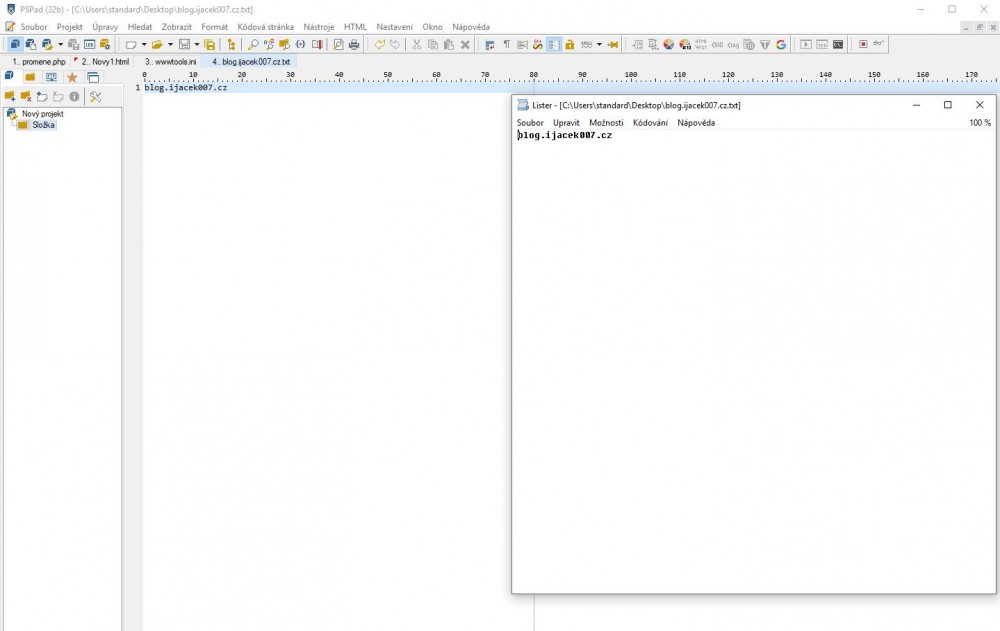Click the favorites star panel icon
The height and width of the screenshot is (631, 1000).
point(72,78)
